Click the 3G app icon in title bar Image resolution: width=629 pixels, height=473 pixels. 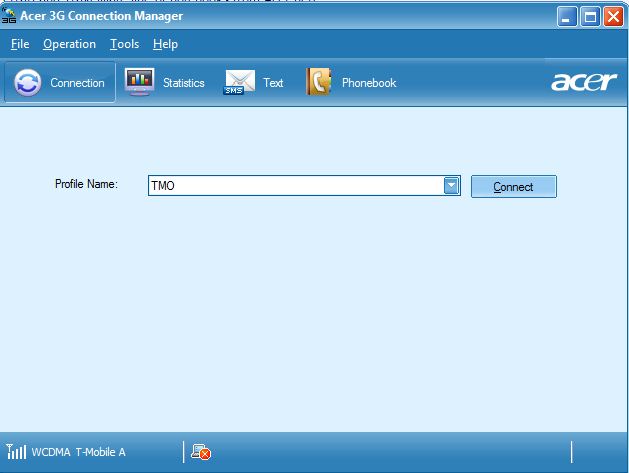(8, 15)
